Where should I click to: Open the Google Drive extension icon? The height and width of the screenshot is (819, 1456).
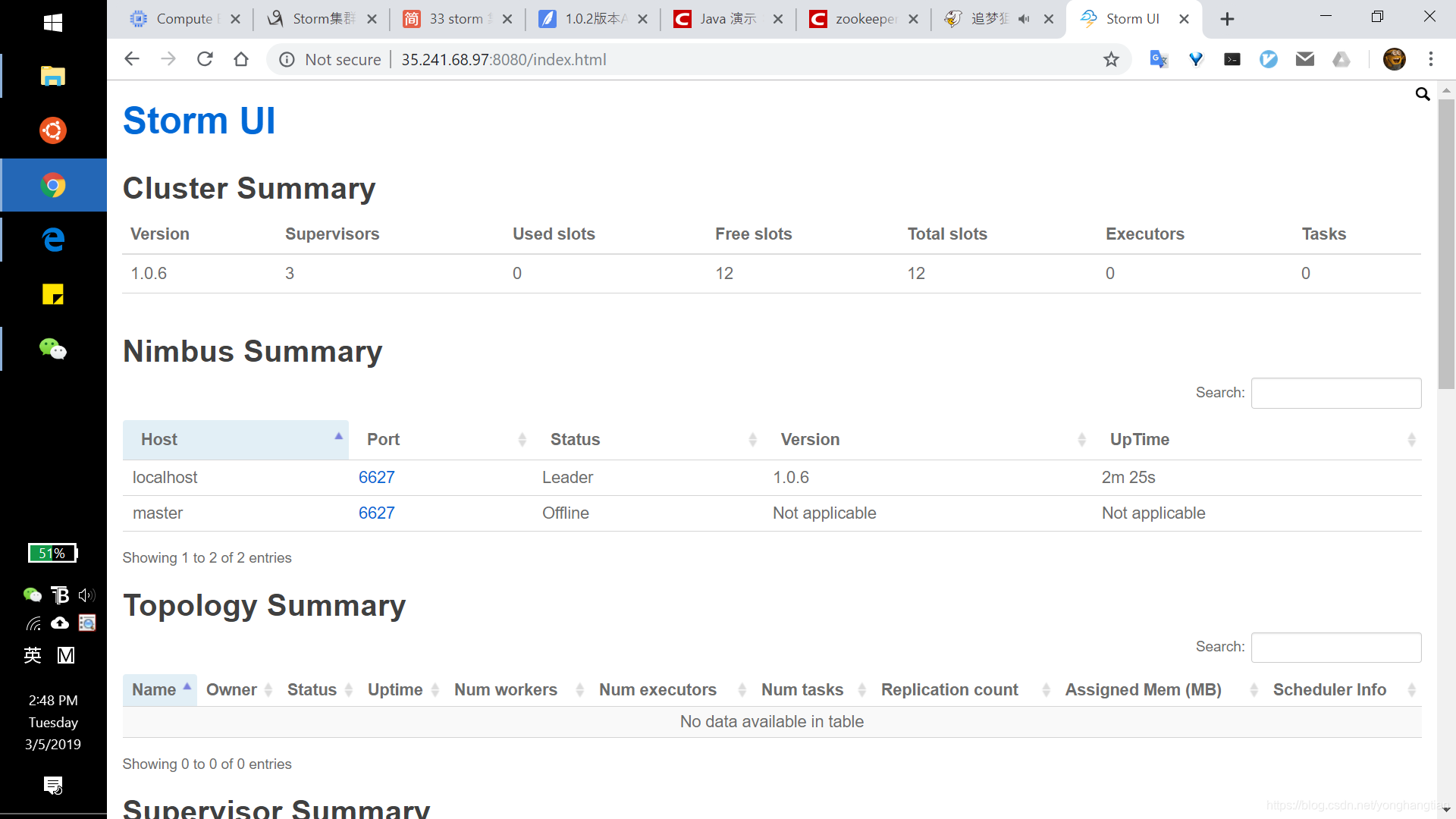(x=1341, y=59)
